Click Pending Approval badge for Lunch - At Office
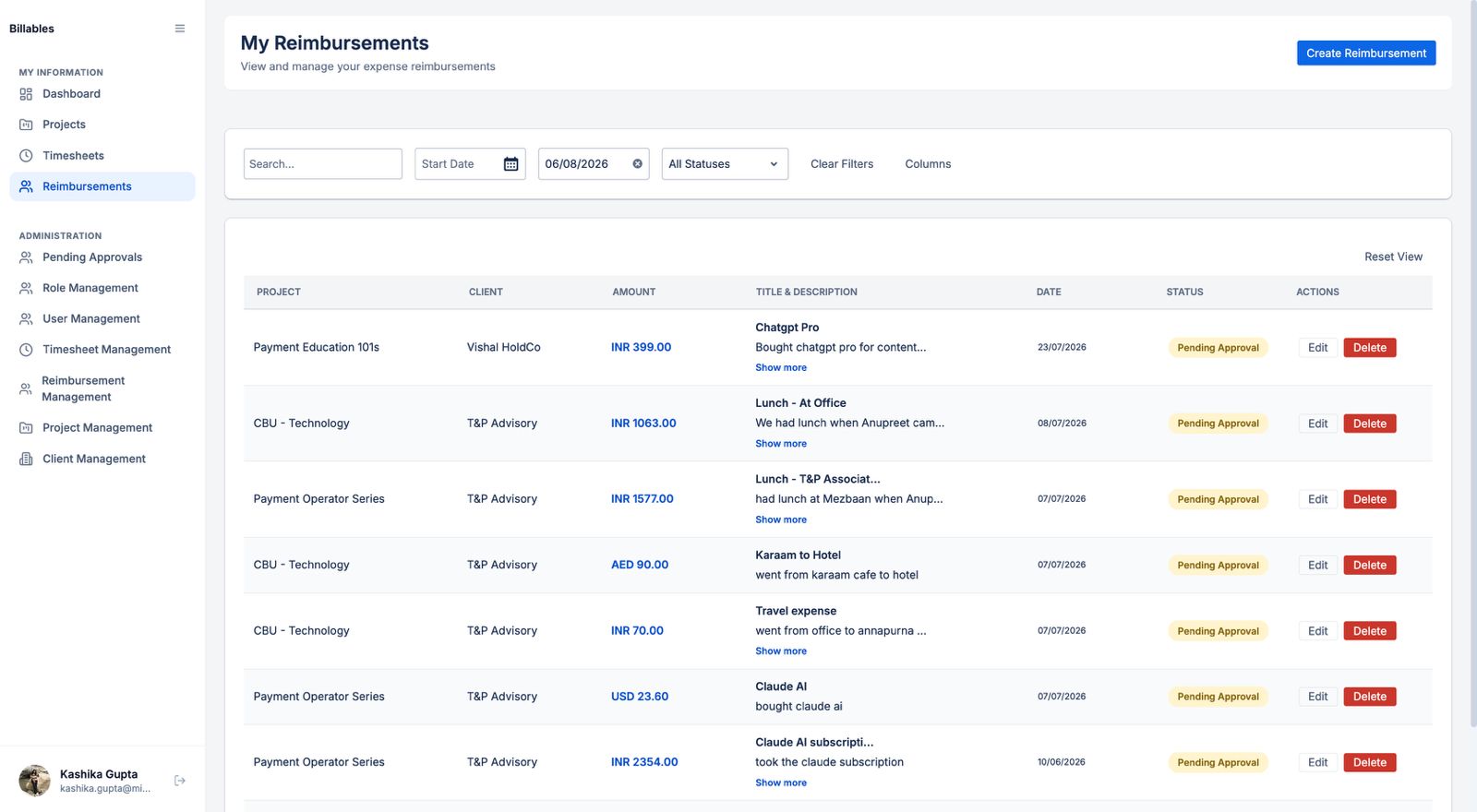Viewport: 1477px width, 812px height. [1218, 424]
